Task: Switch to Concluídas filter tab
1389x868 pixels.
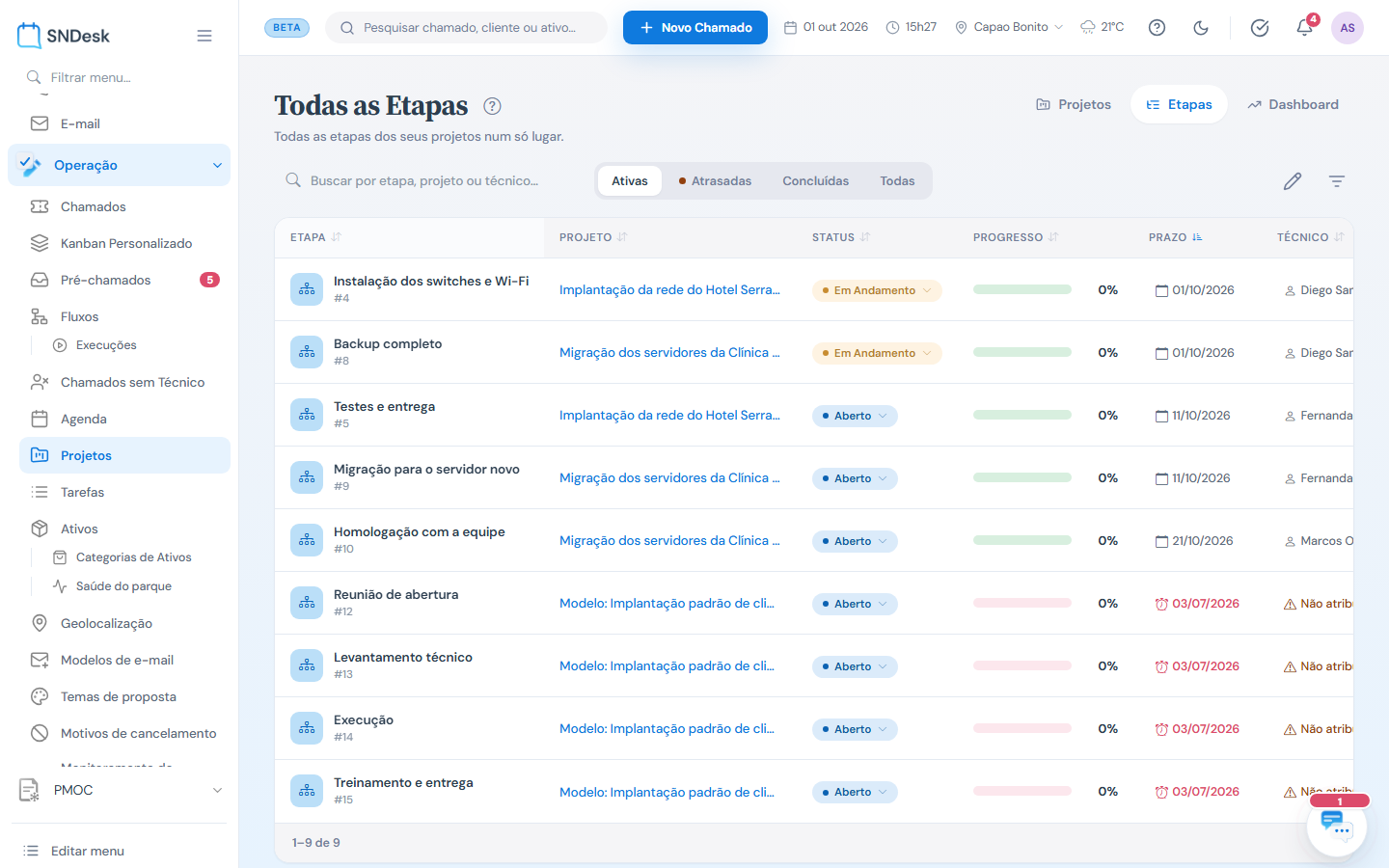Action: (x=816, y=181)
